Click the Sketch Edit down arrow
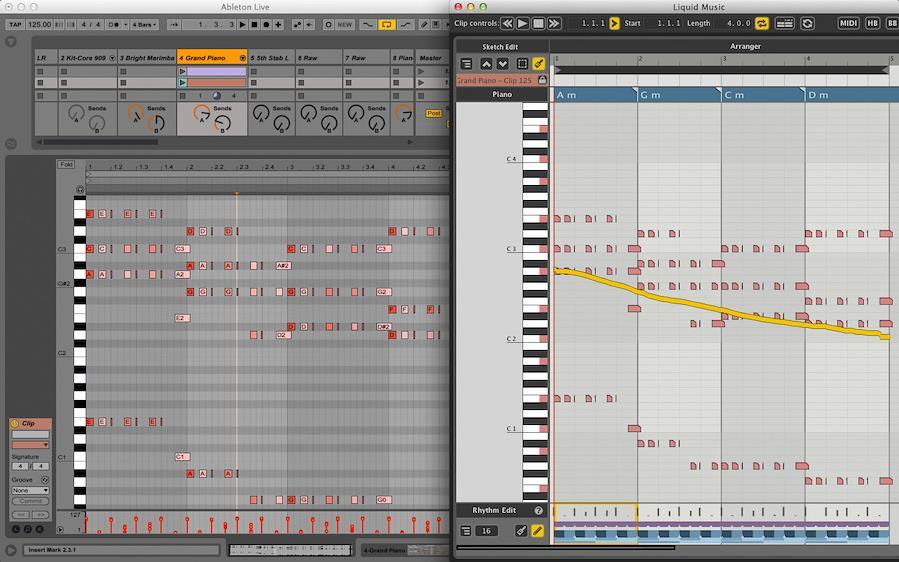This screenshot has width=899, height=562. [x=502, y=64]
